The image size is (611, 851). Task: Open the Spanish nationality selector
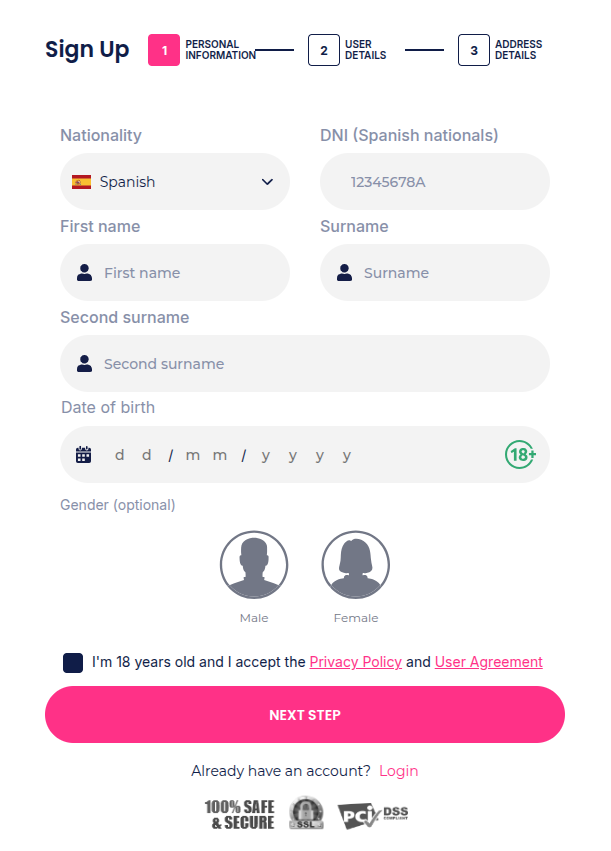(175, 181)
